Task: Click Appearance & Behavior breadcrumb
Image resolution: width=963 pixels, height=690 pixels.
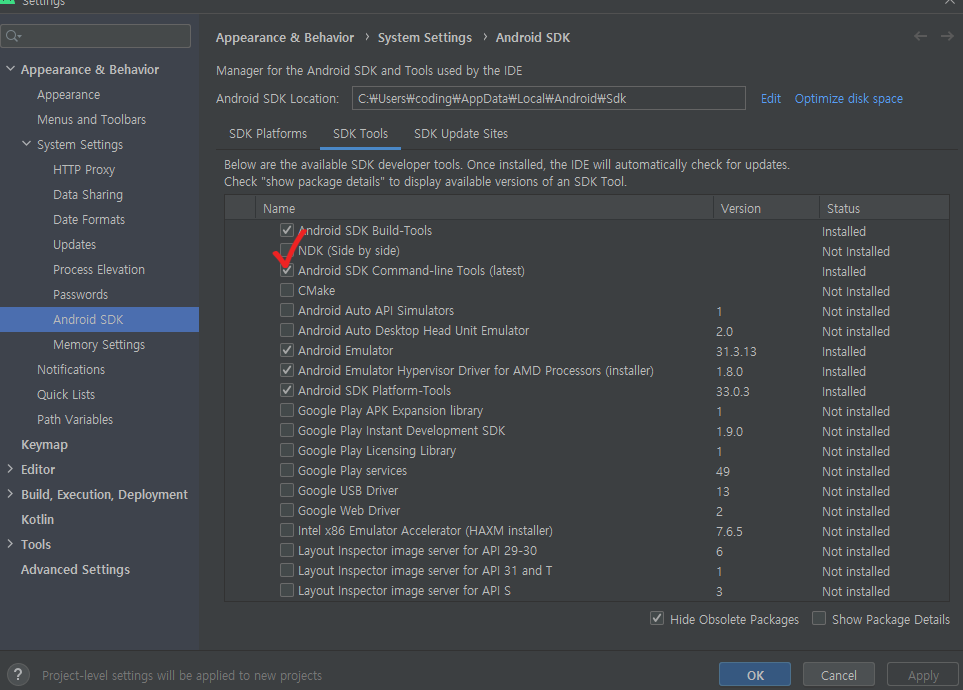Action: (x=285, y=37)
